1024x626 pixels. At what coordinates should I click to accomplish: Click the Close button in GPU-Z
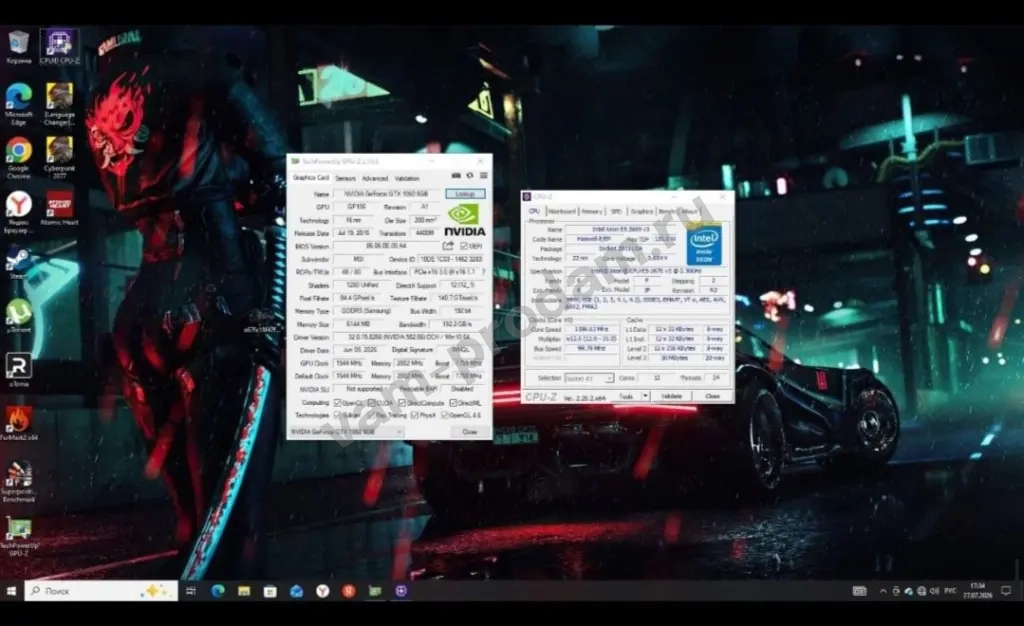470,431
